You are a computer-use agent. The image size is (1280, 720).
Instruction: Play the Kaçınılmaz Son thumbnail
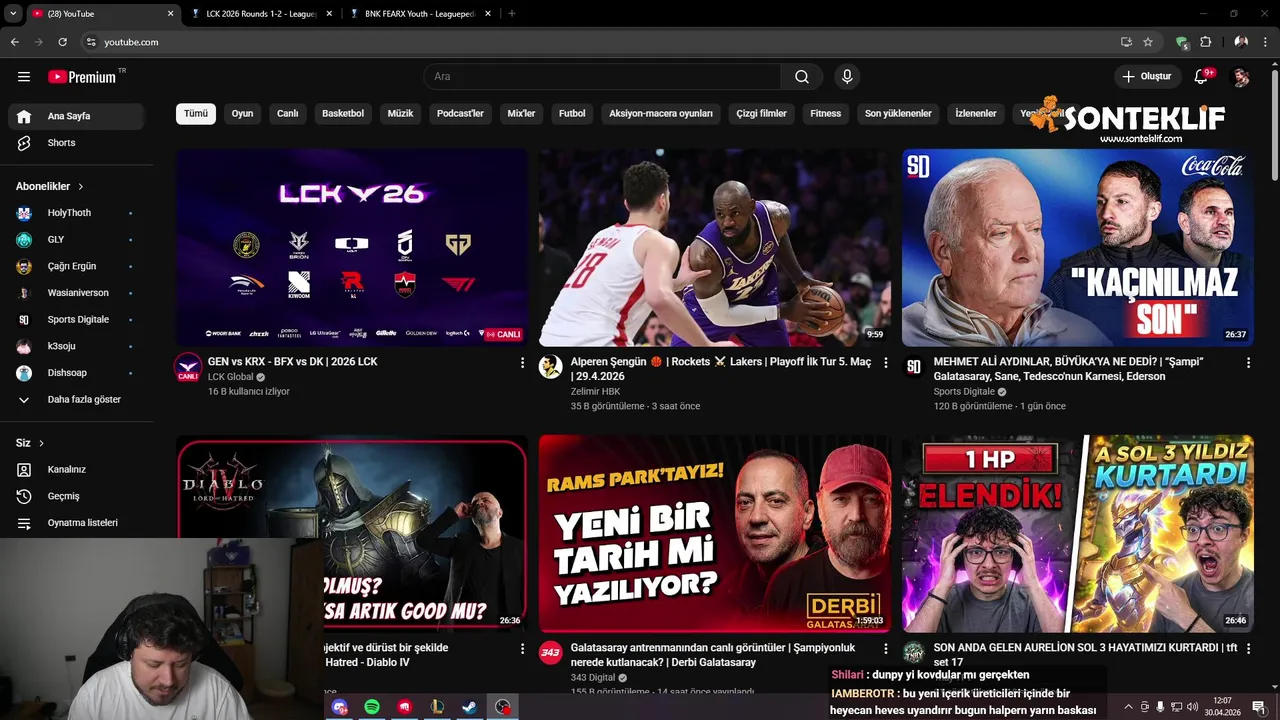pyautogui.click(x=1078, y=248)
